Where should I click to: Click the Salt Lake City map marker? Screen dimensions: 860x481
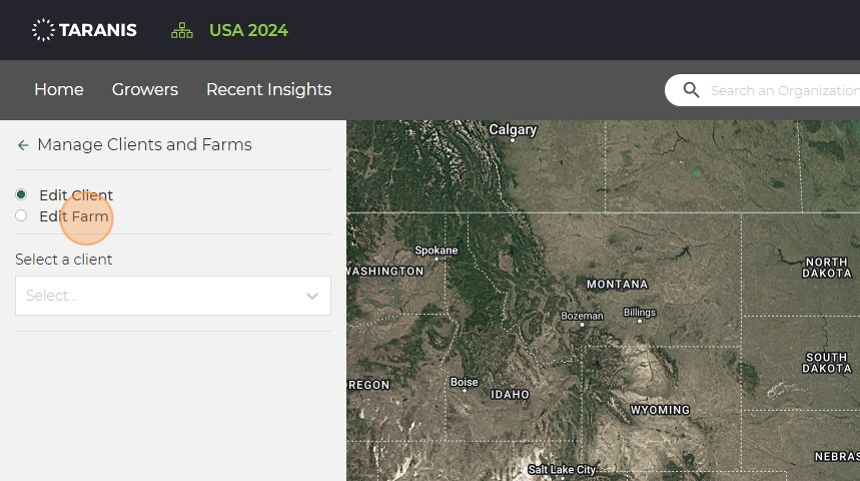tap(561, 470)
